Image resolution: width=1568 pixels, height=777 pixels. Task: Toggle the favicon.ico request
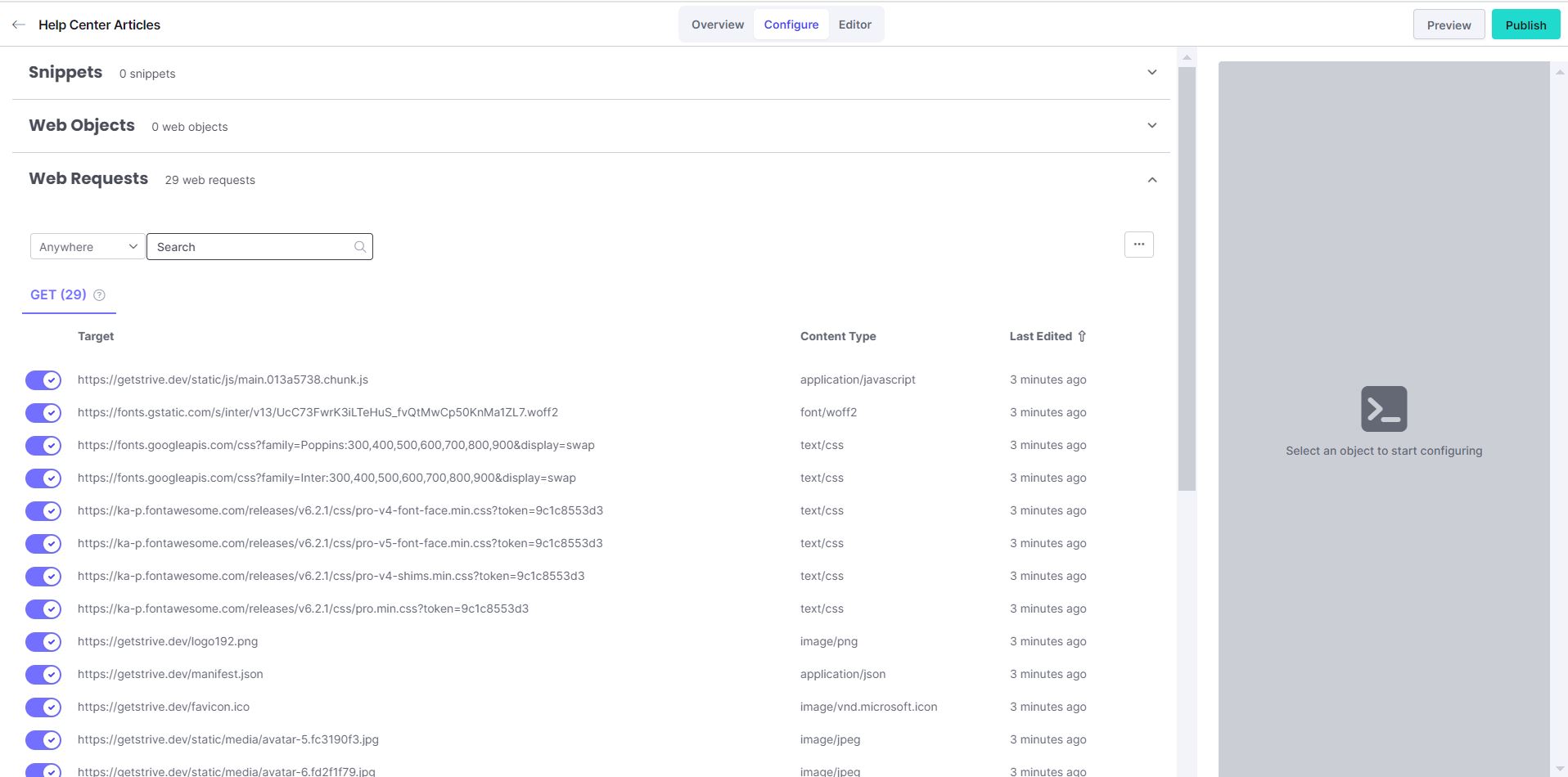(x=43, y=707)
